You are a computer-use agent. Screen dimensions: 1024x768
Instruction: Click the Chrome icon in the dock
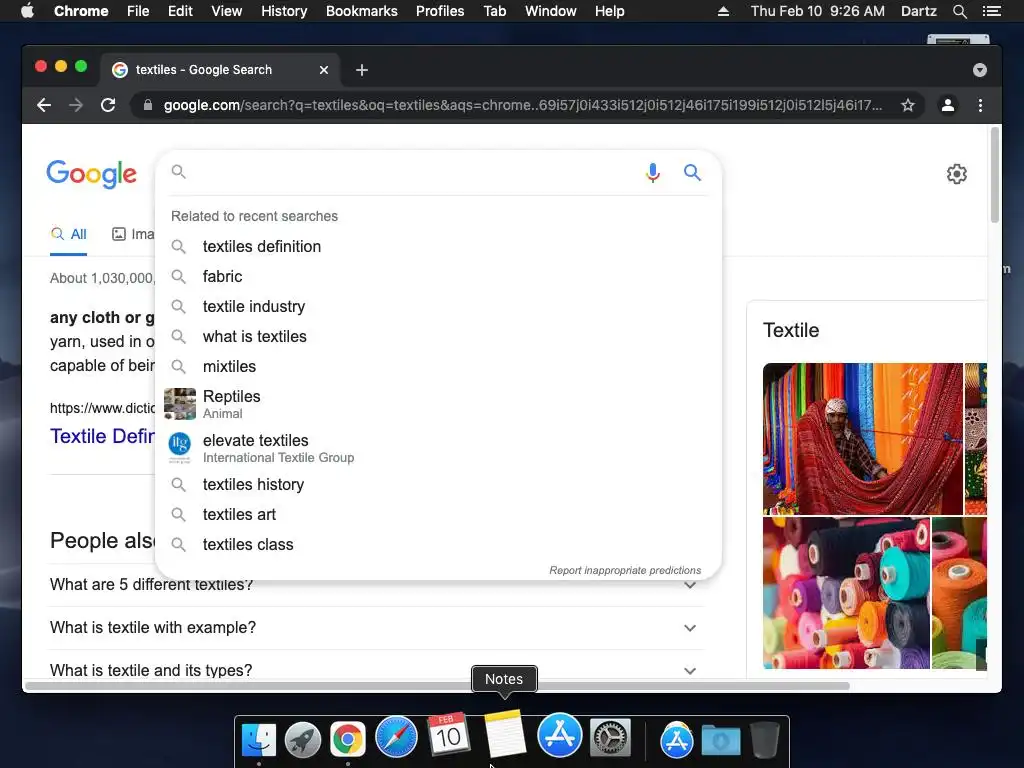pyautogui.click(x=347, y=739)
